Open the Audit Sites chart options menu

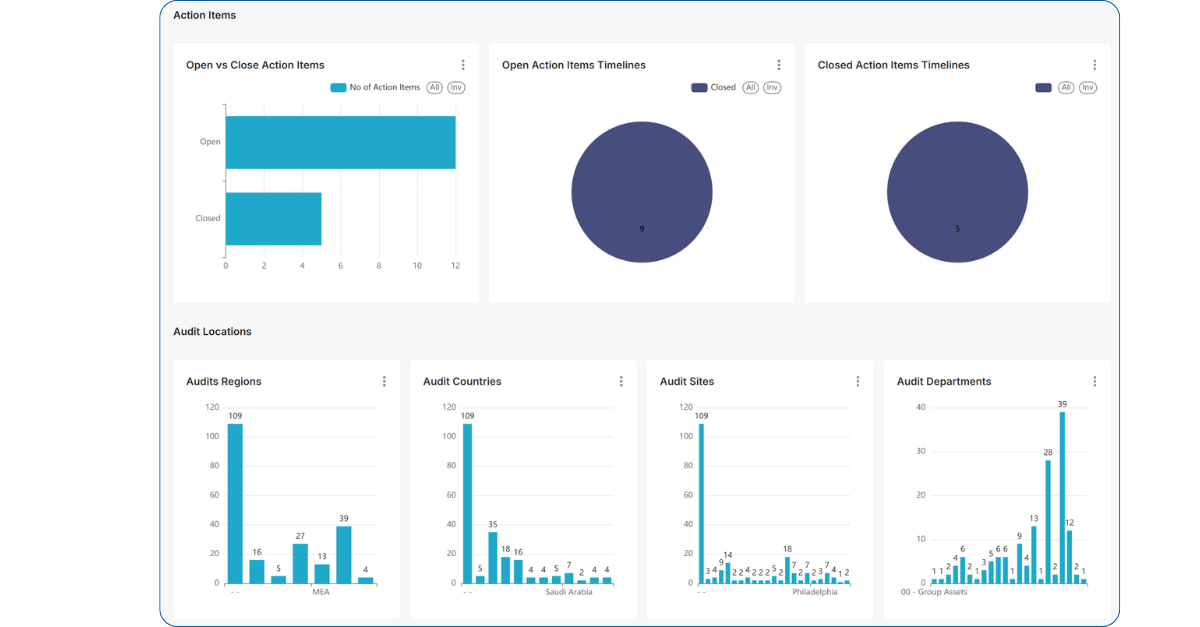pos(857,381)
